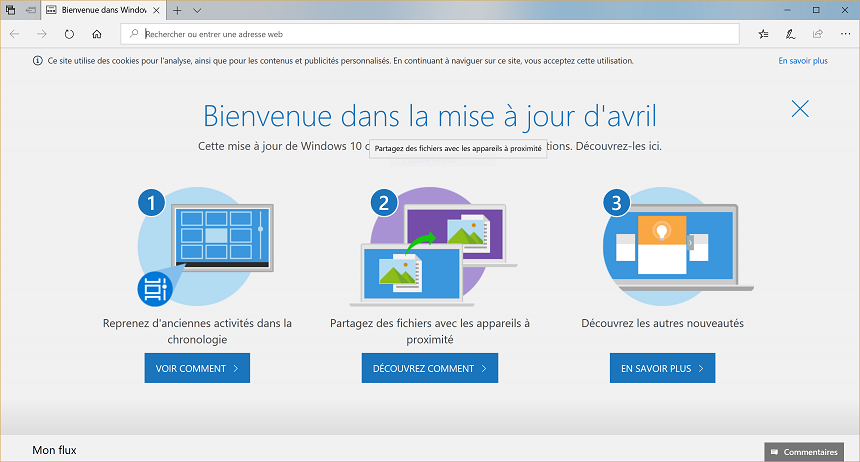The width and height of the screenshot is (860, 462).
Task: Add notes with the pen icon
Action: click(x=790, y=34)
